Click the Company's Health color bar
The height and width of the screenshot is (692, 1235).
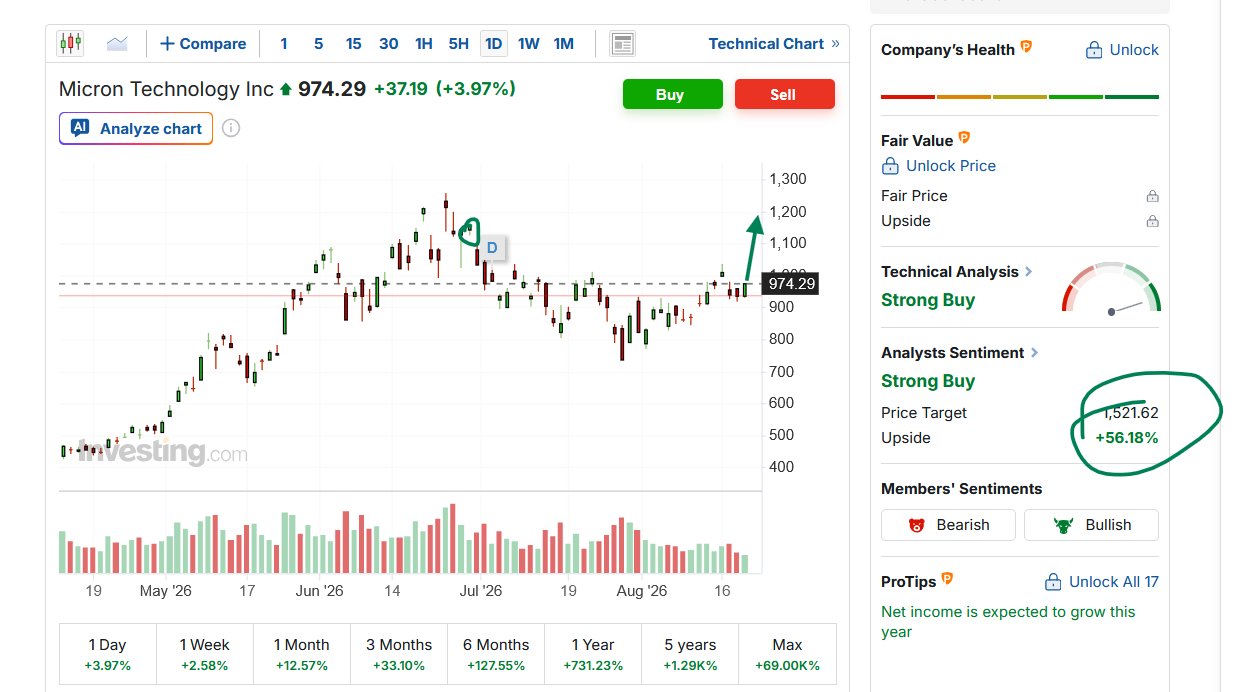tap(1020, 97)
